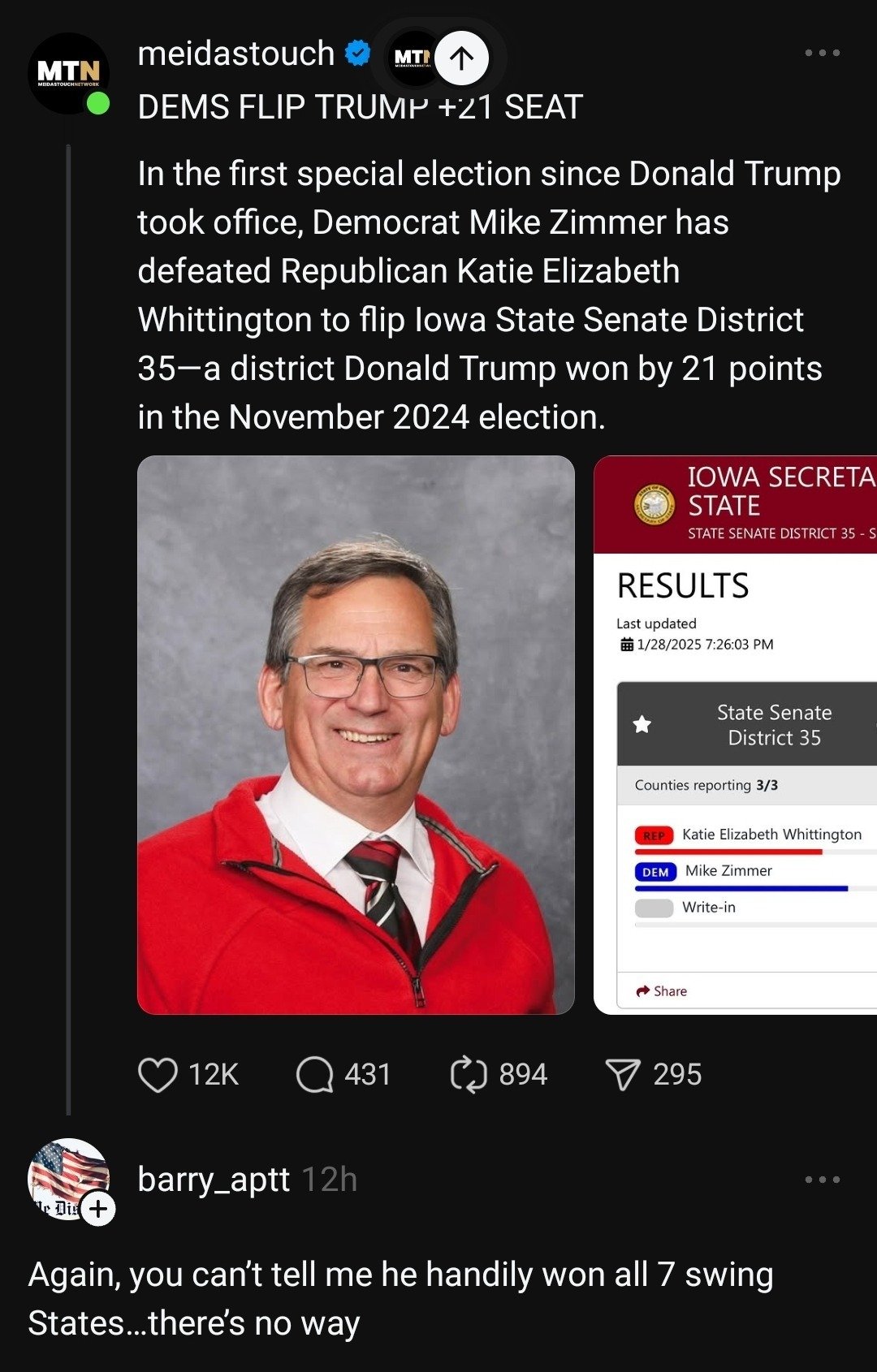The width and height of the screenshot is (877, 1372).
Task: Follow barry_aptt using the plus badge
Action: (98, 1209)
